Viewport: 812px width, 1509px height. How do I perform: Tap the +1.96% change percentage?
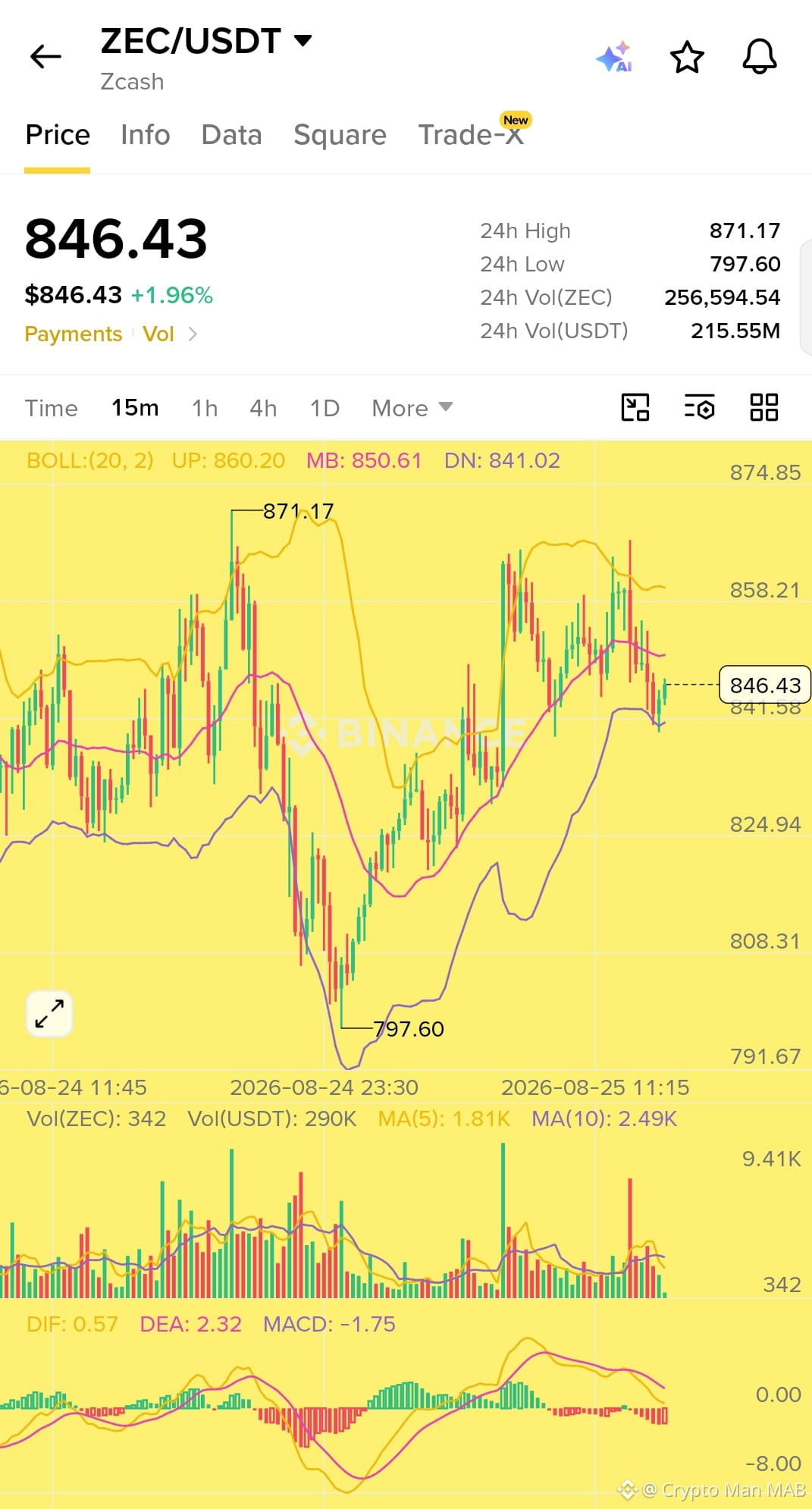tap(172, 295)
